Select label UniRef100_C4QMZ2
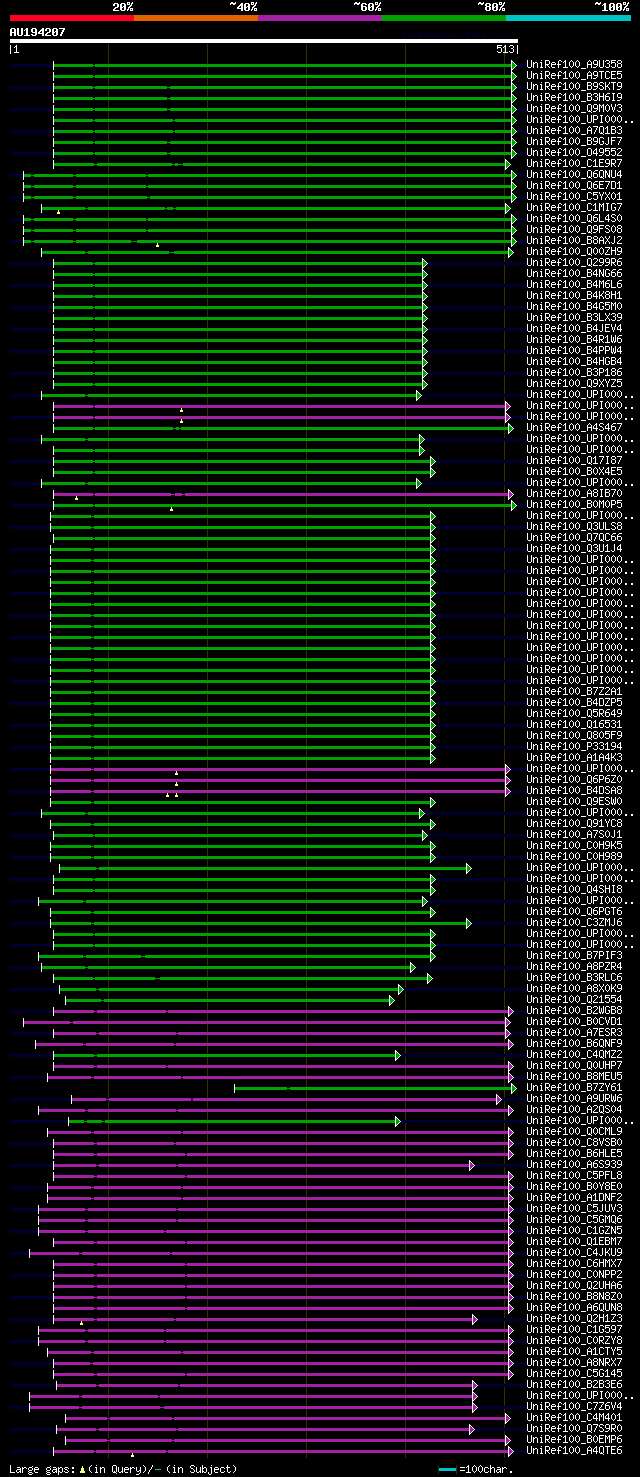 [574, 1054]
